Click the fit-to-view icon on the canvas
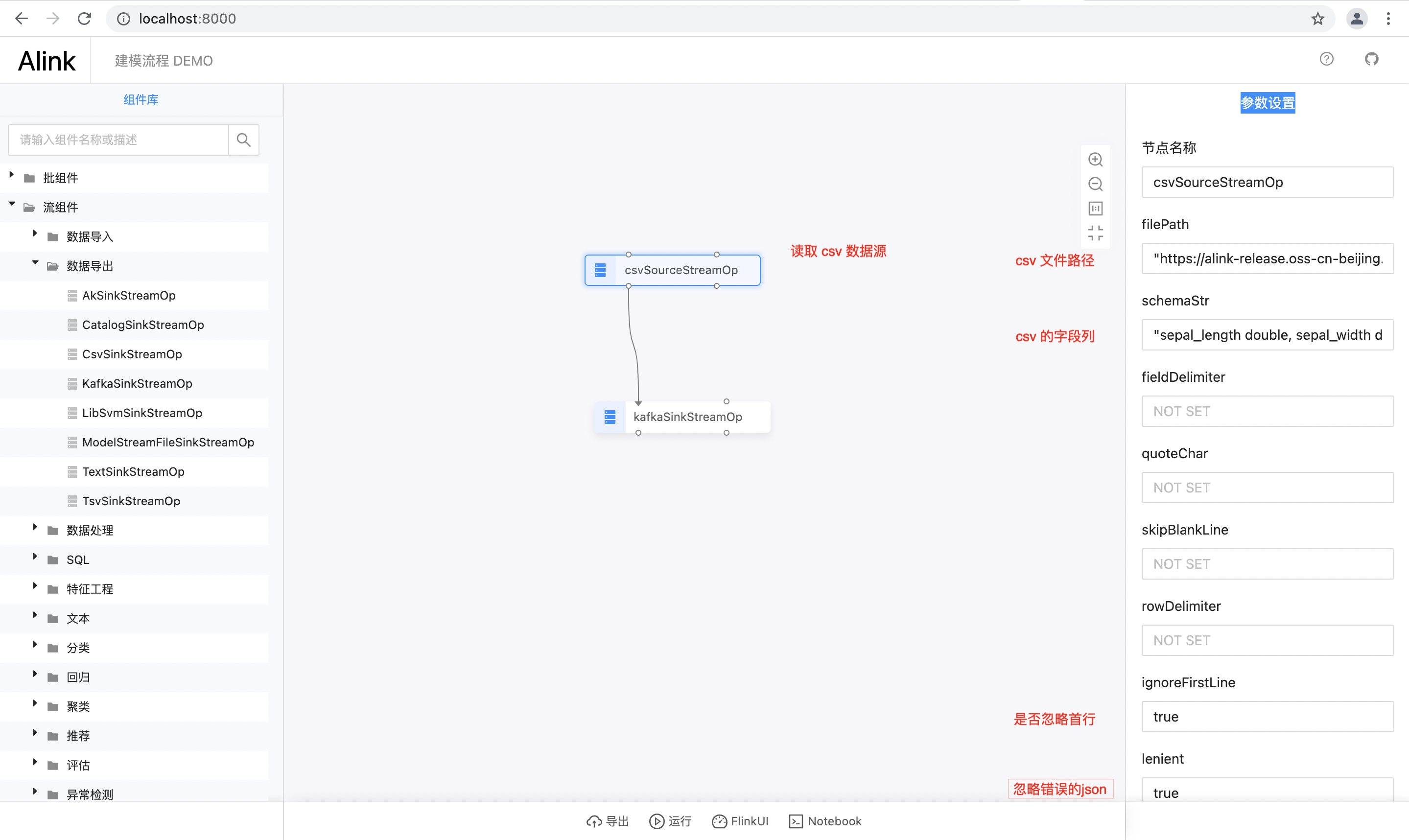 tap(1095, 233)
